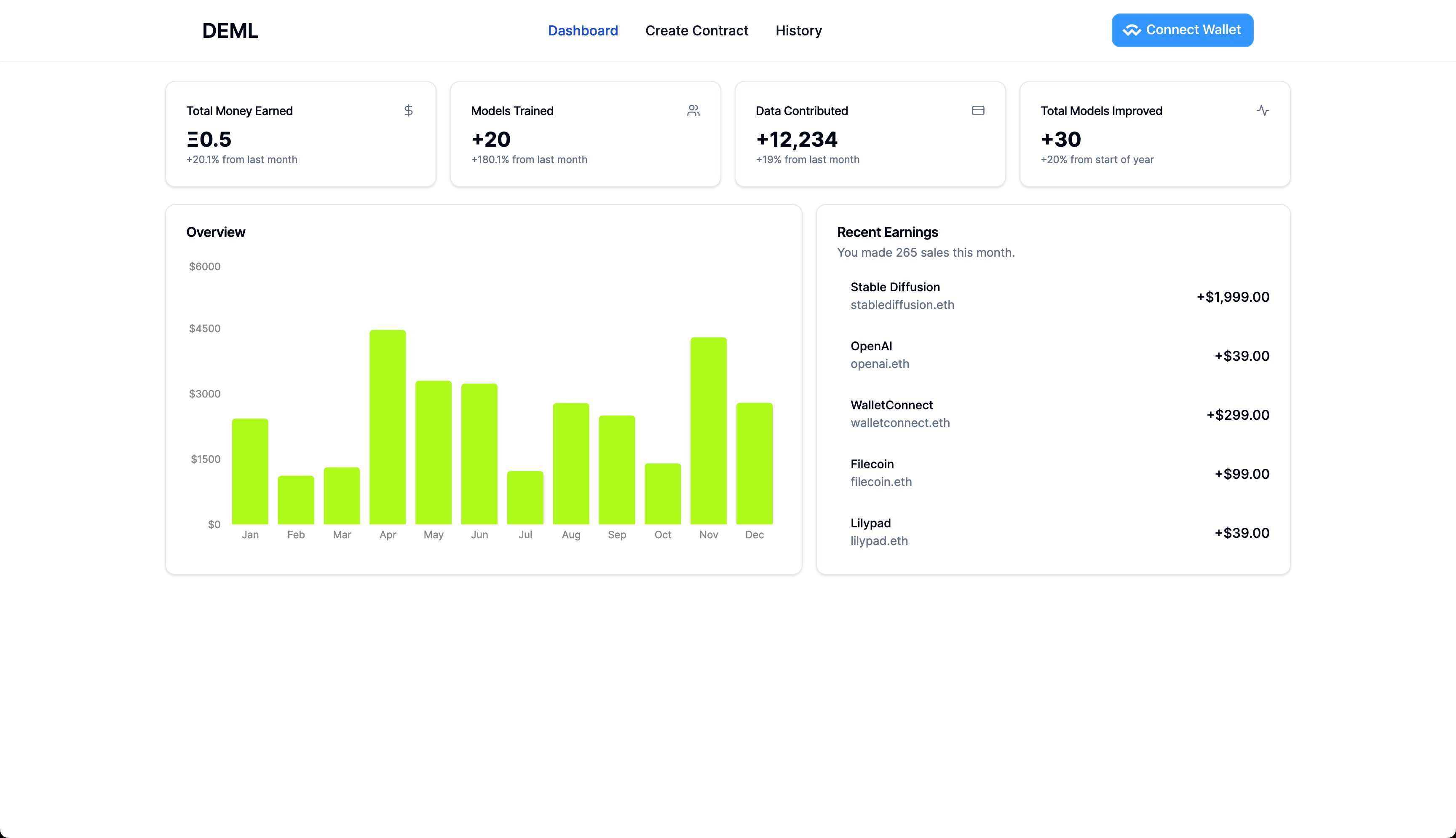Click the $6000 axis label
Image resolution: width=1456 pixels, height=838 pixels.
pos(205,266)
